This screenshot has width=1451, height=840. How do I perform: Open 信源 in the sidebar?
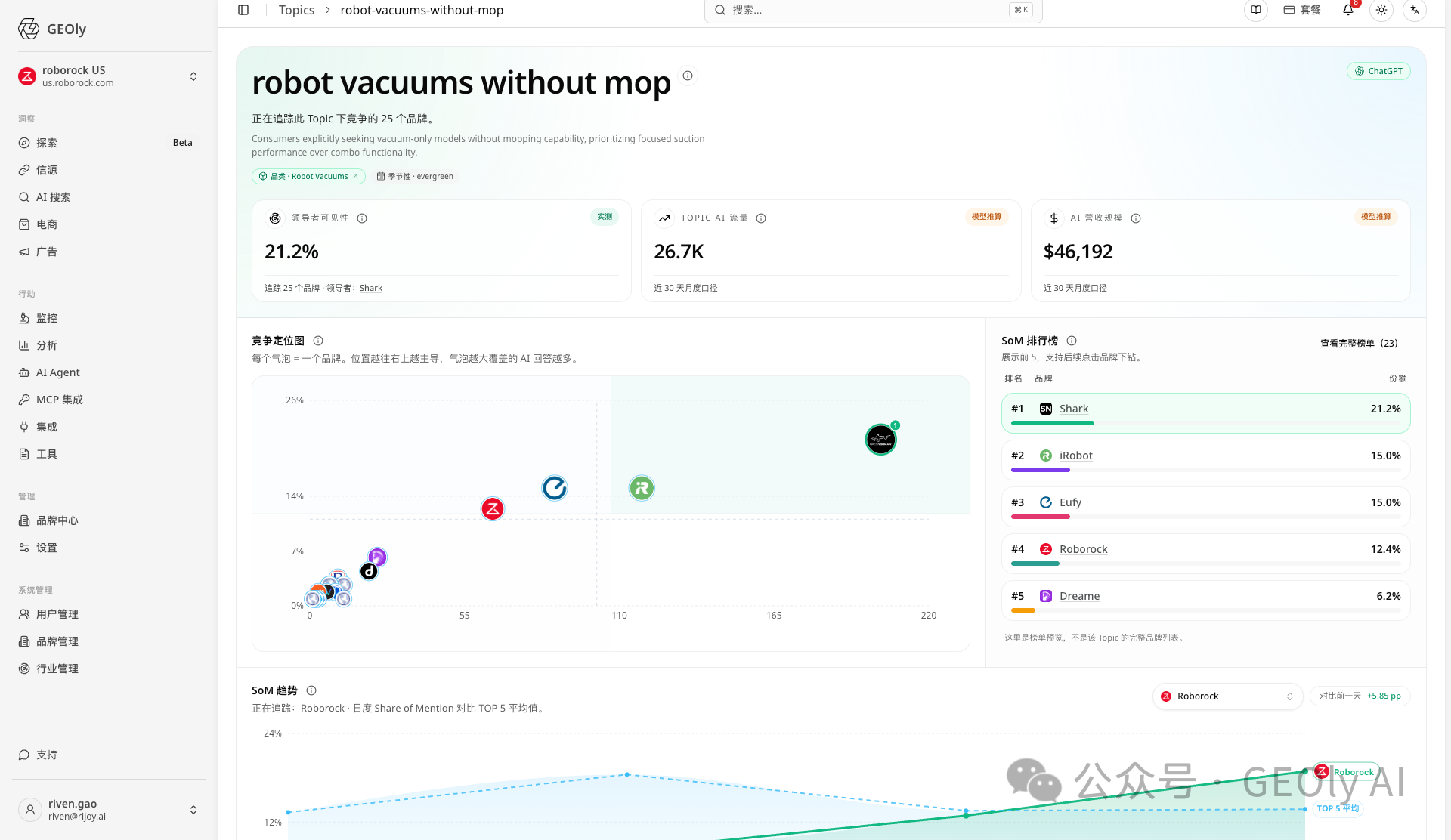[x=109, y=170]
